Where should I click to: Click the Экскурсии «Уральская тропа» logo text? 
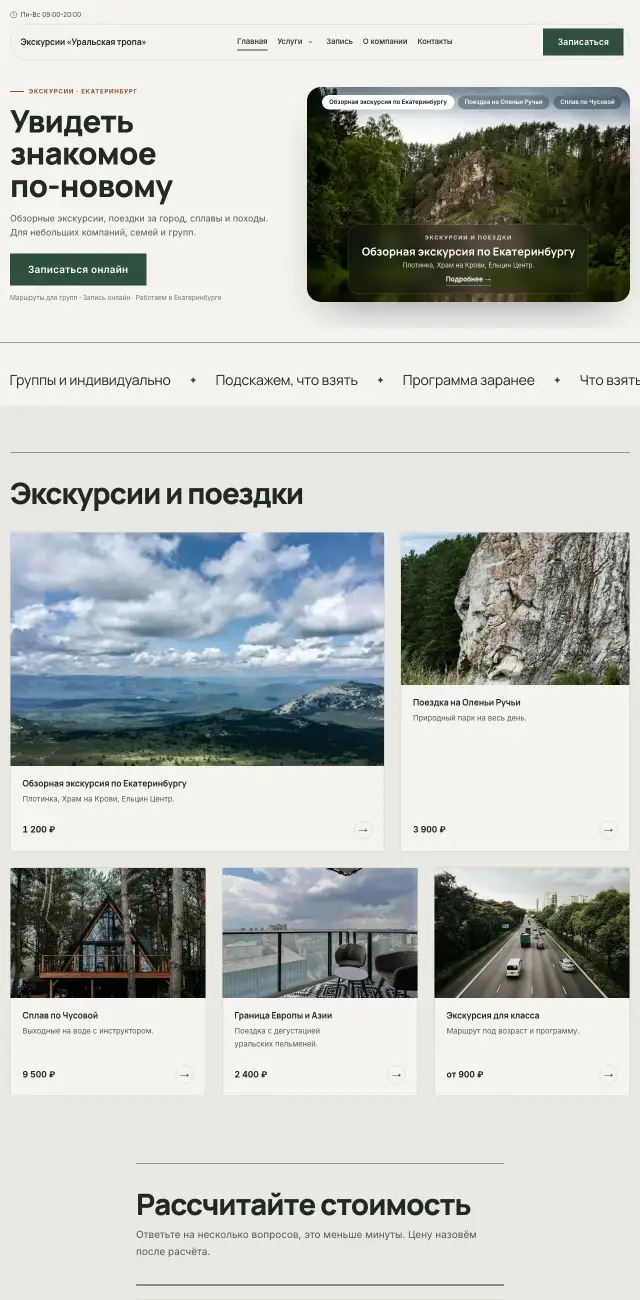pyautogui.click(x=83, y=42)
